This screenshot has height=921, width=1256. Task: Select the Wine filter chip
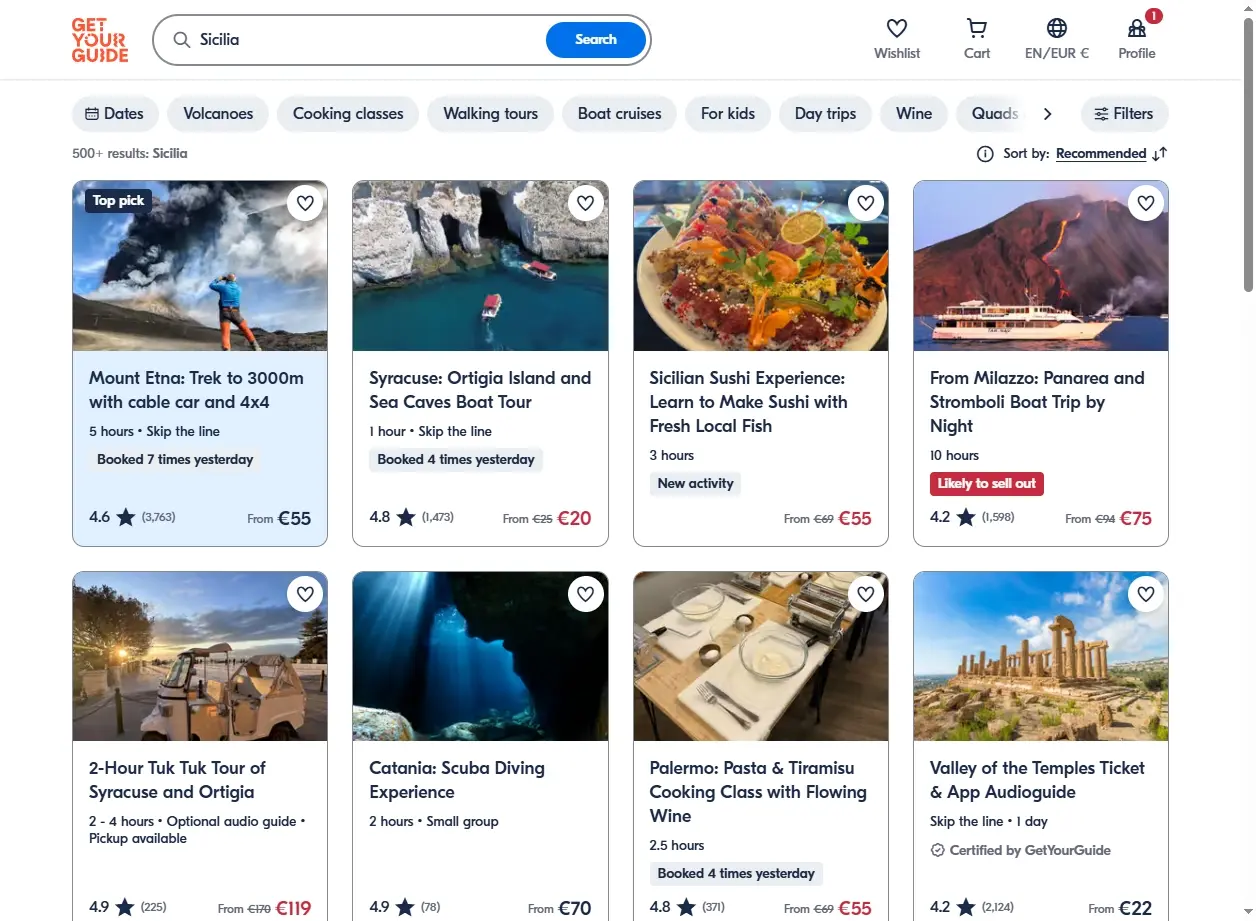coord(914,114)
